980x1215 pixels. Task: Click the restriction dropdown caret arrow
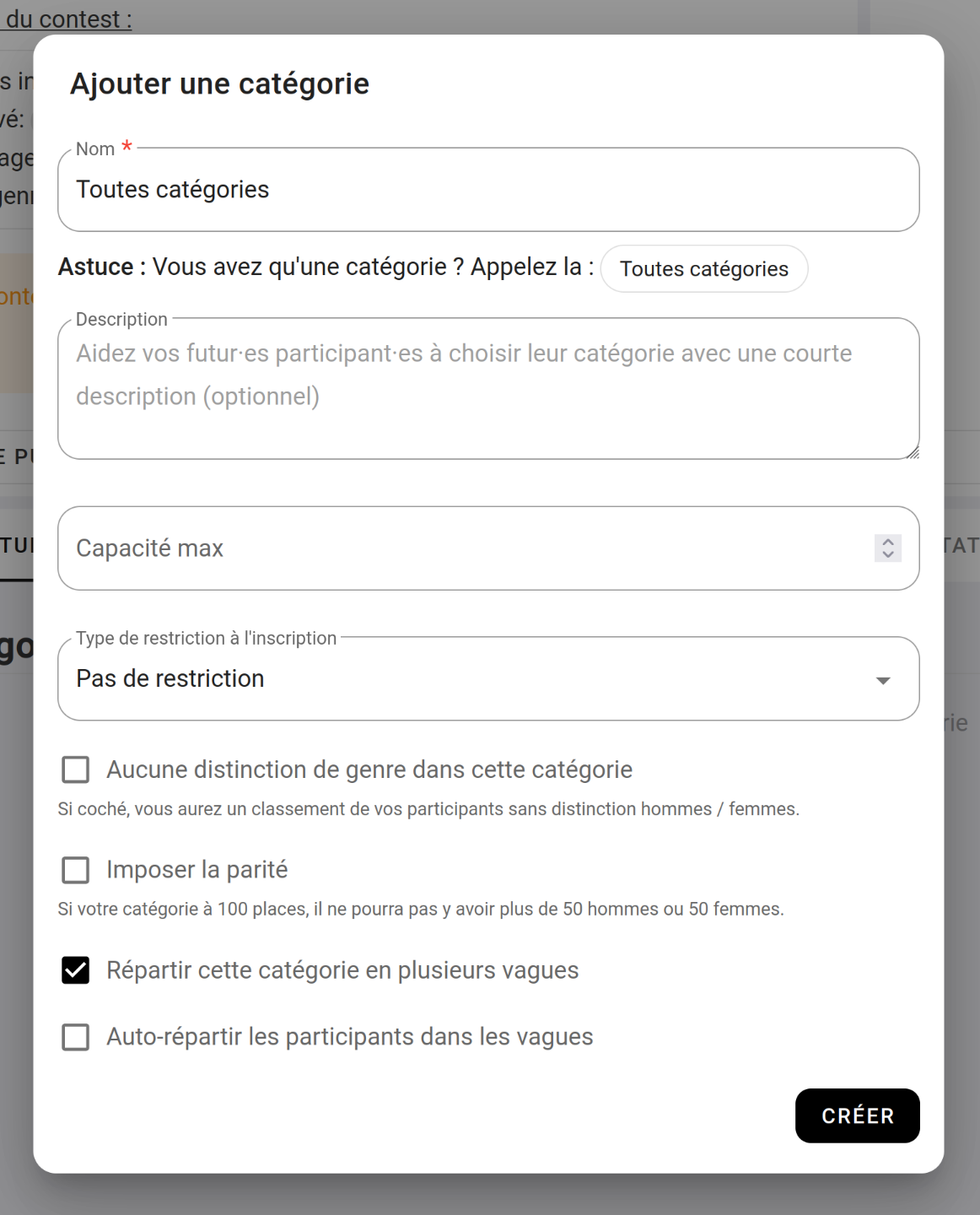883,680
